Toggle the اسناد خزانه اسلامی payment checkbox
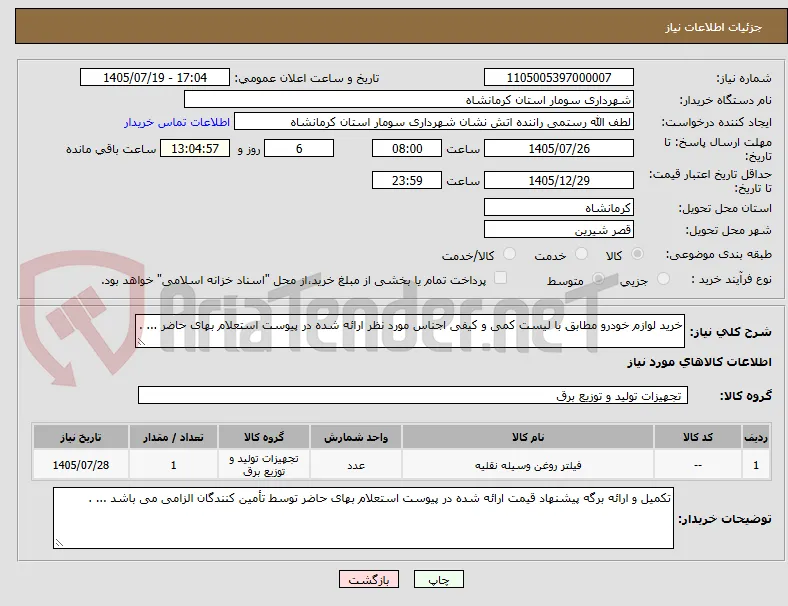The width and height of the screenshot is (788, 606). (x=500, y=278)
